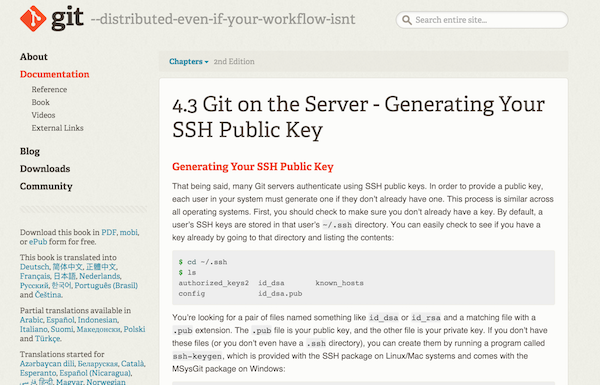The width and height of the screenshot is (600, 385).
Task: Click the red Generating Your SSH Public Key heading
Action: [x=253, y=167]
